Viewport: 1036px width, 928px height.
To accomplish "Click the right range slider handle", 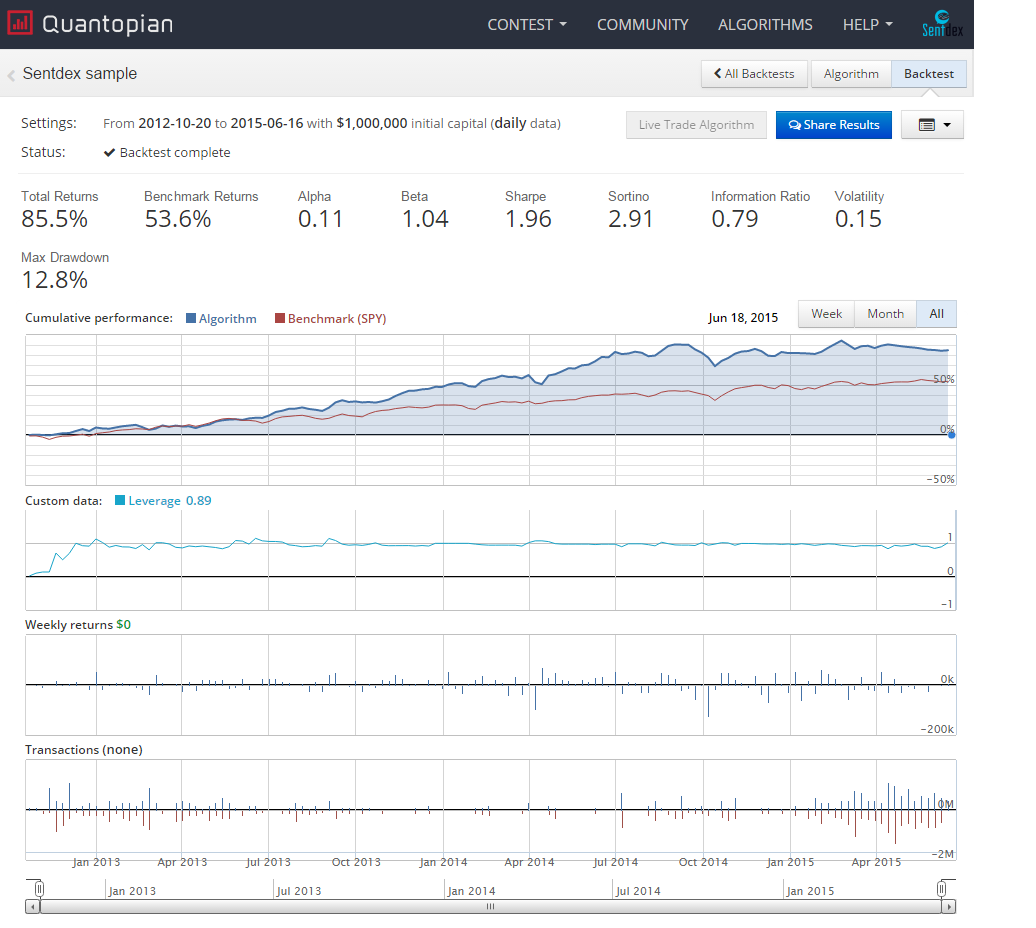I will [942, 889].
